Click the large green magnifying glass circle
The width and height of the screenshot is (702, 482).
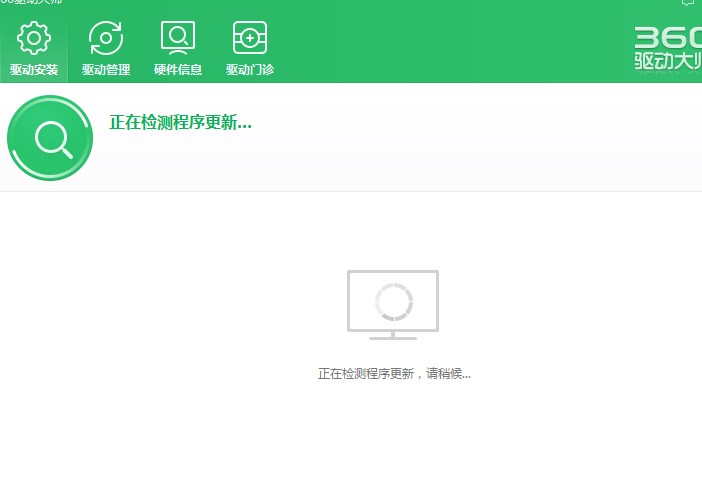[50, 138]
